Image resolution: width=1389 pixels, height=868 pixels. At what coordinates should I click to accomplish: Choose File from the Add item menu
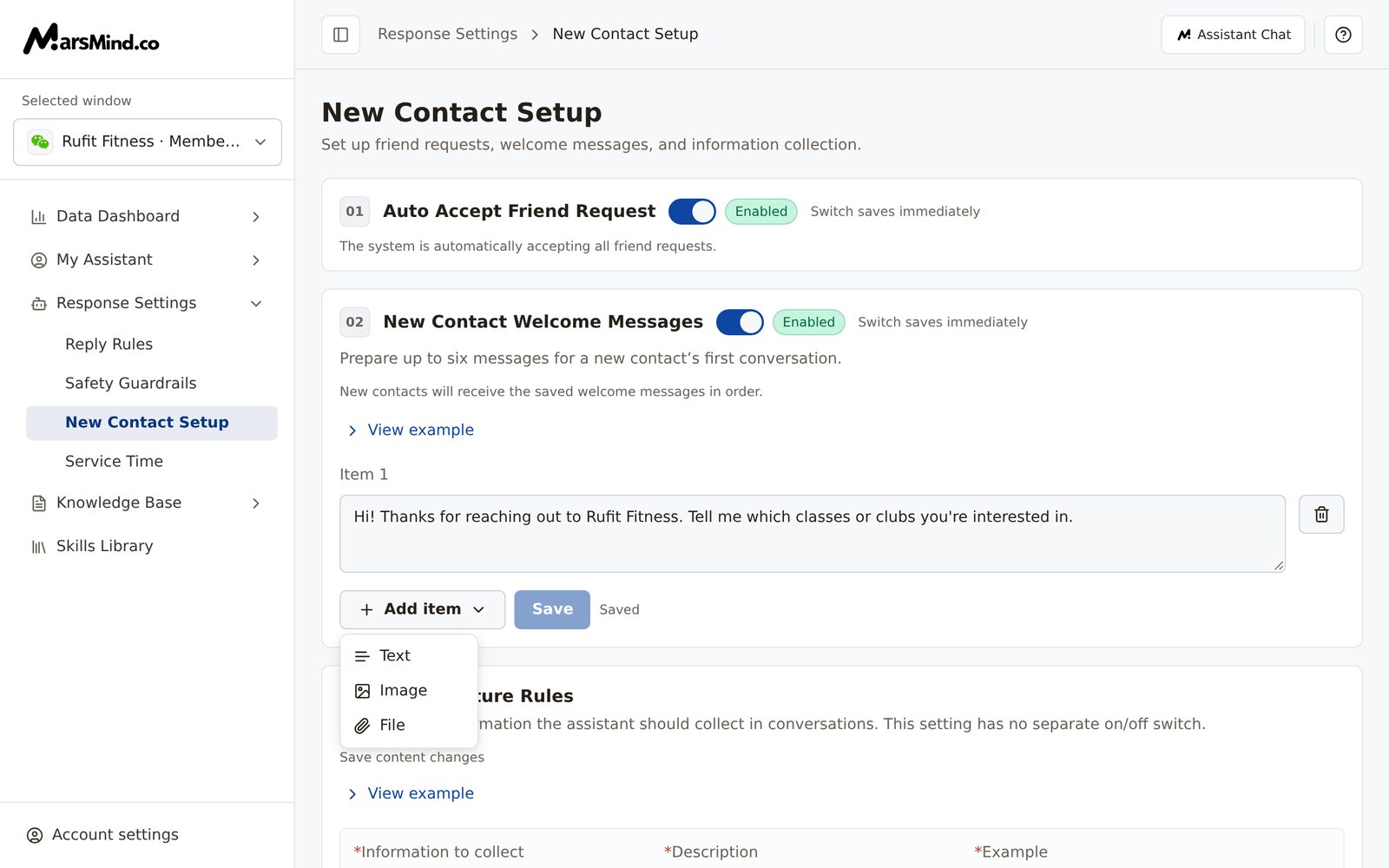click(409, 726)
